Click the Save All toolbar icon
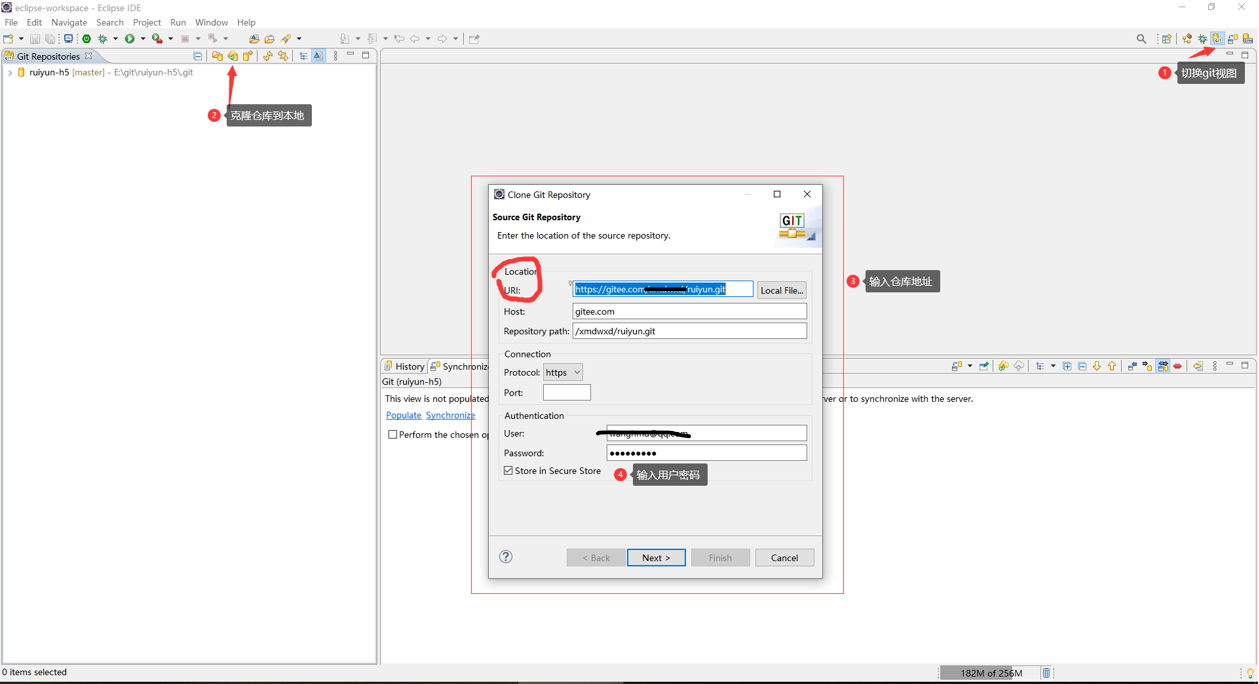Screen dimensions: 1259x684 click(50, 39)
